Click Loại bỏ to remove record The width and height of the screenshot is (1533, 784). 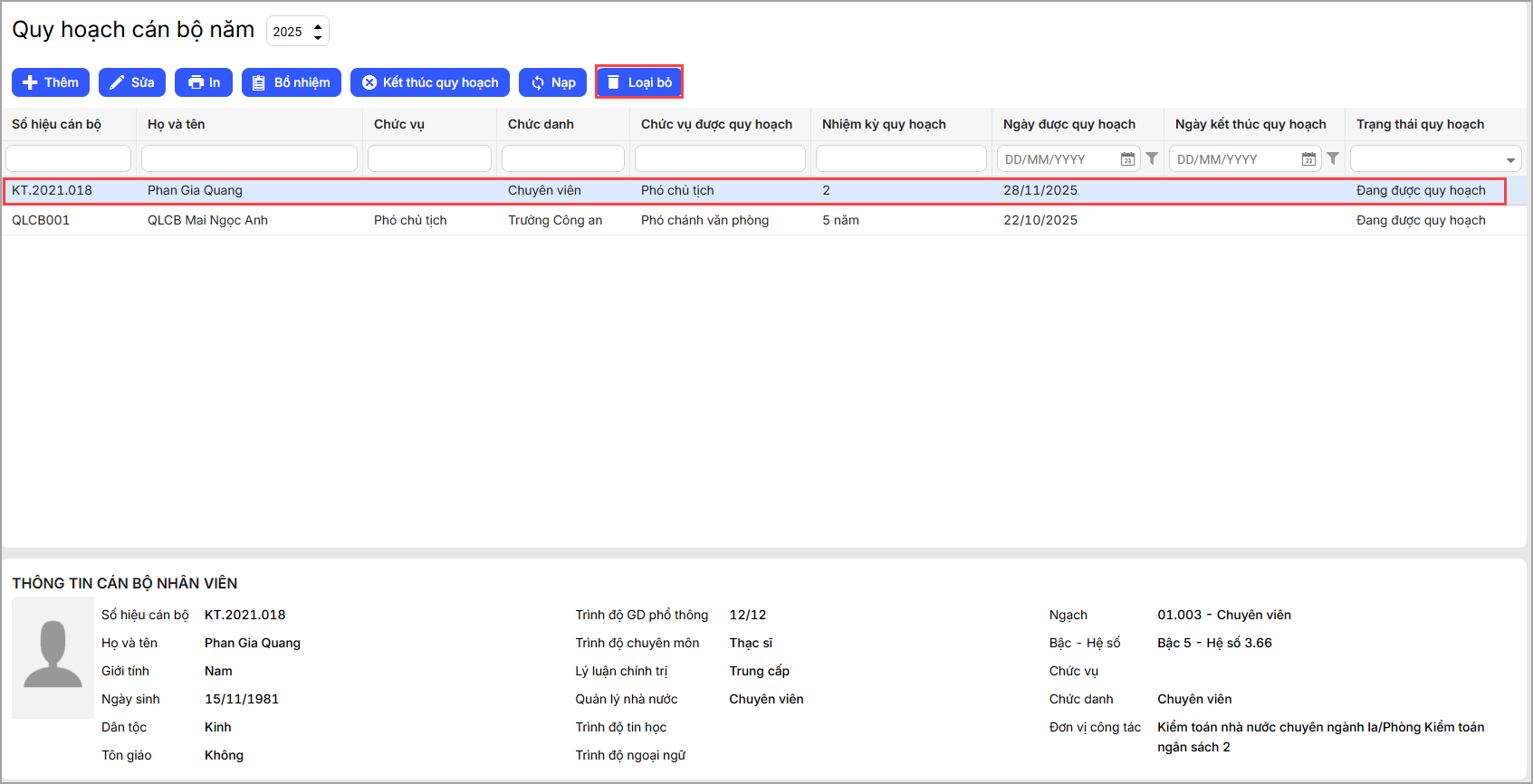point(638,82)
